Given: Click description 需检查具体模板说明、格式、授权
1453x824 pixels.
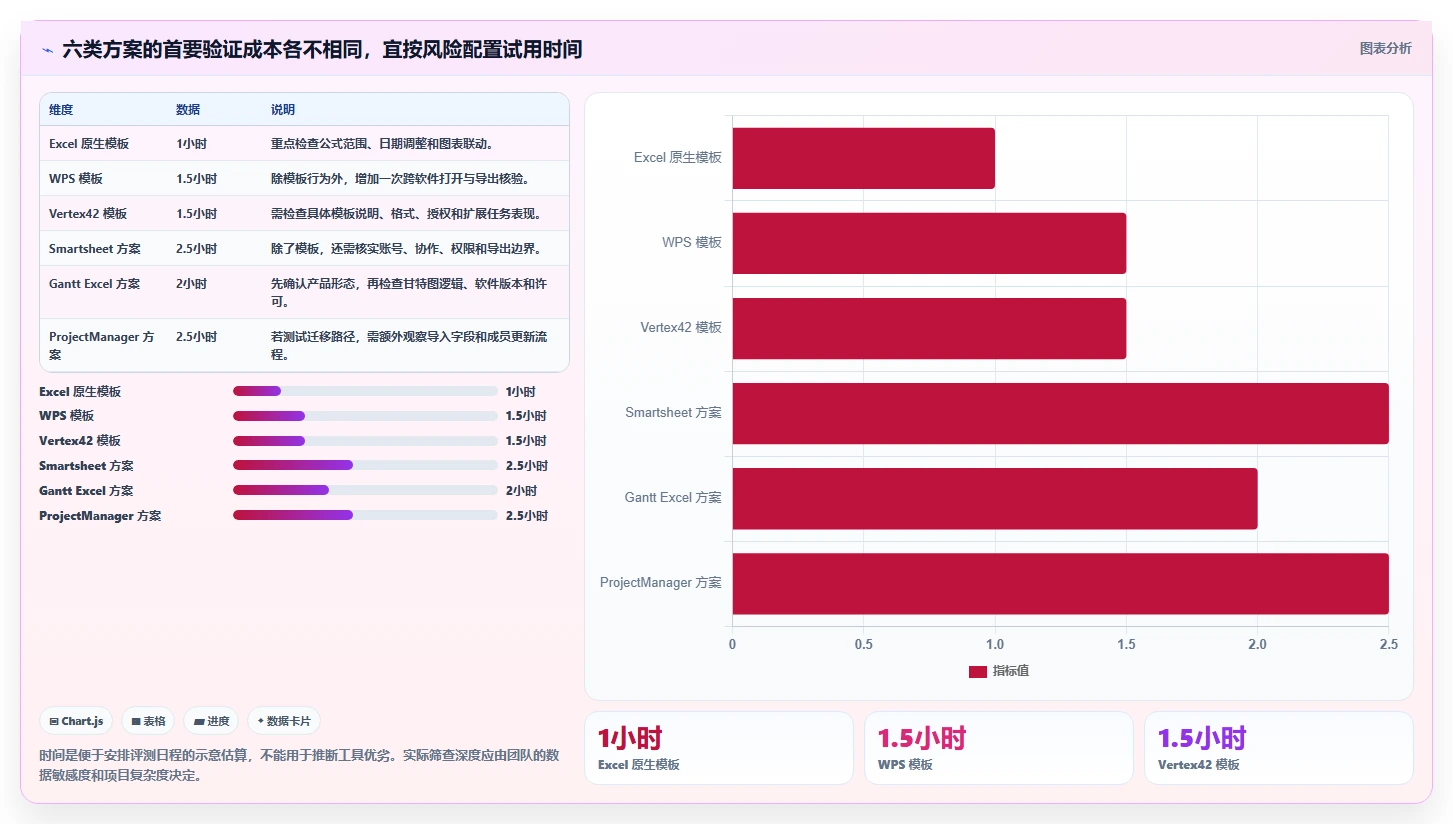Looking at the screenshot, I should 407,214.
